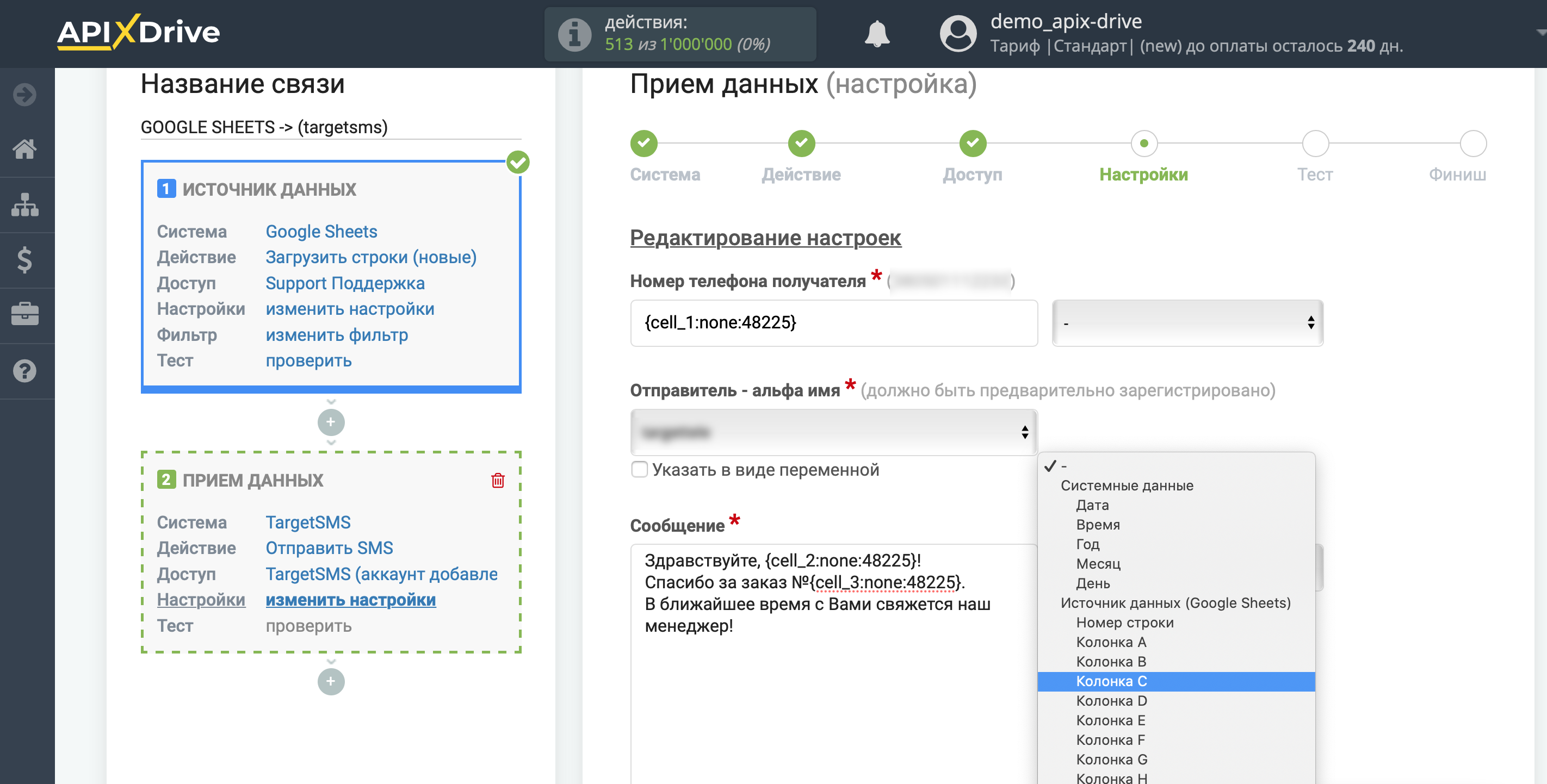The width and height of the screenshot is (1547, 784).
Task: Open the TargetSMS system link
Action: (x=308, y=522)
